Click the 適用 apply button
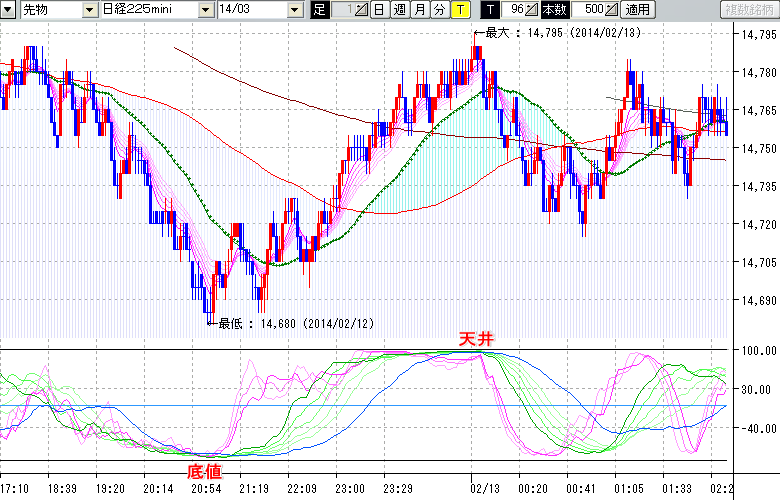 point(636,10)
